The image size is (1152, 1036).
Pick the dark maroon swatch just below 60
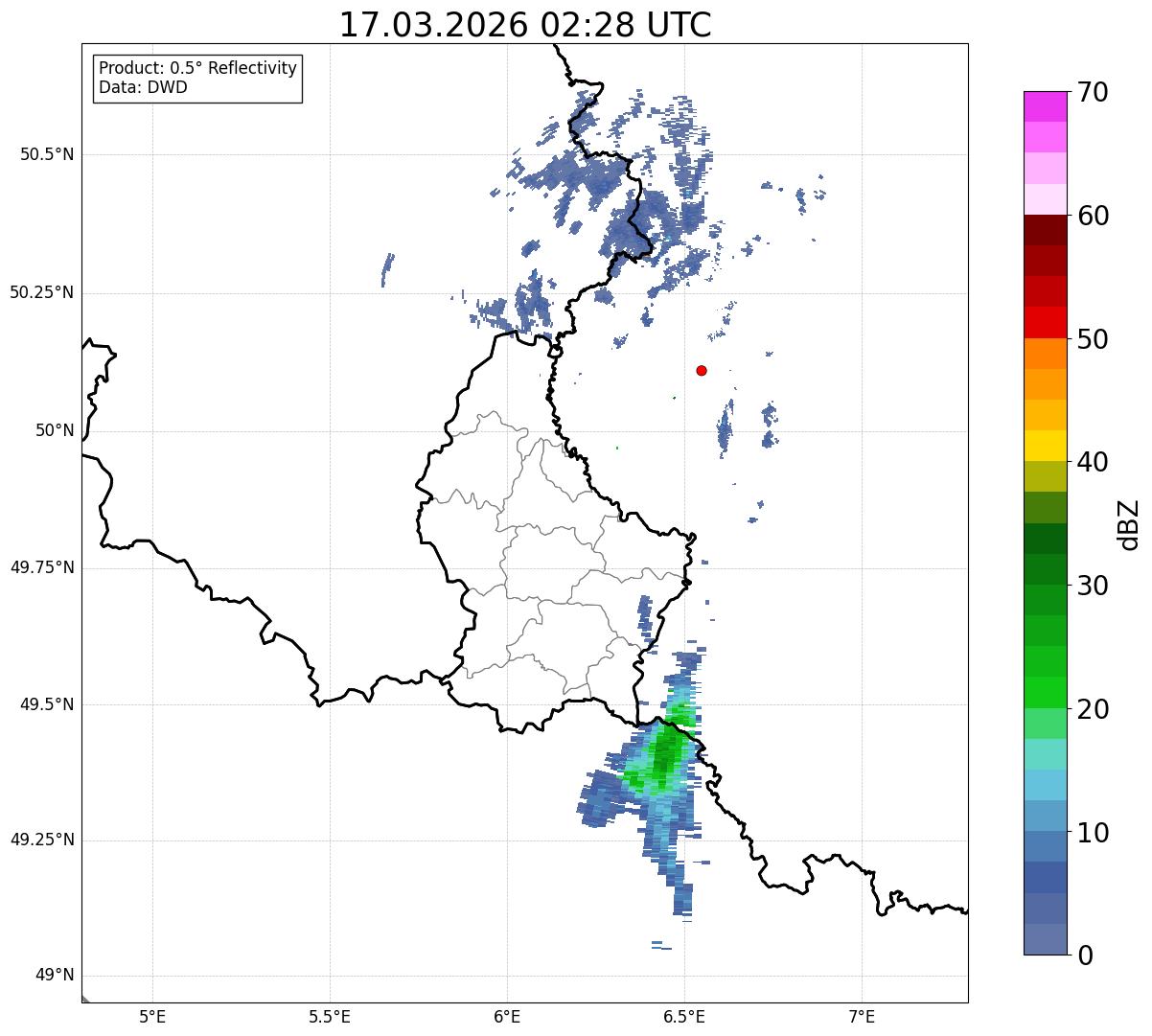click(1046, 230)
